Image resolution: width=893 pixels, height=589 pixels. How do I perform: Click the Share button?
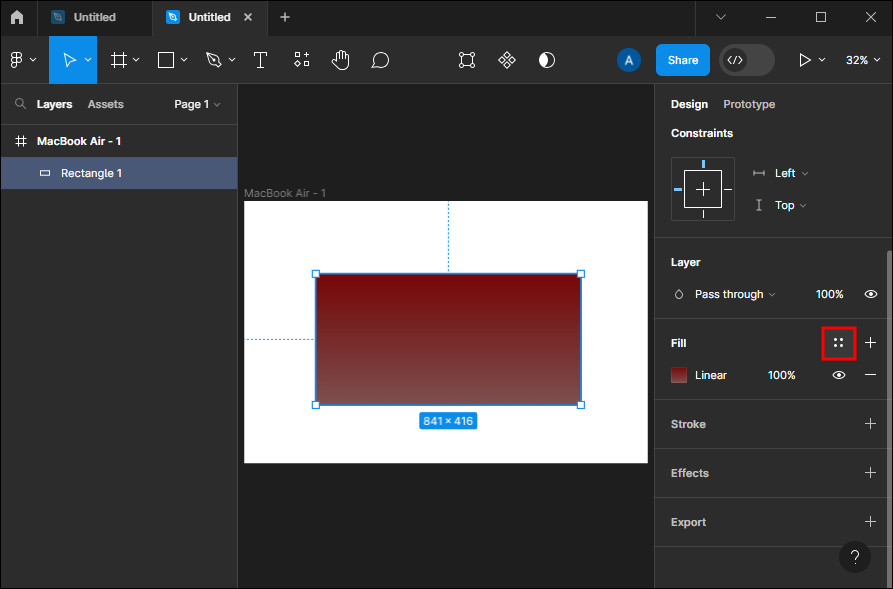point(683,60)
